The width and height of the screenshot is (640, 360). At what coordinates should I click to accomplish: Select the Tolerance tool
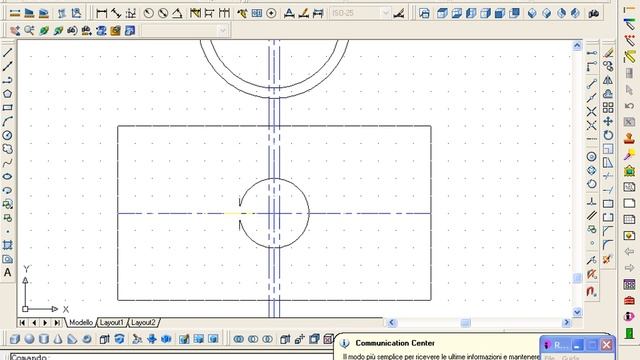pos(257,13)
